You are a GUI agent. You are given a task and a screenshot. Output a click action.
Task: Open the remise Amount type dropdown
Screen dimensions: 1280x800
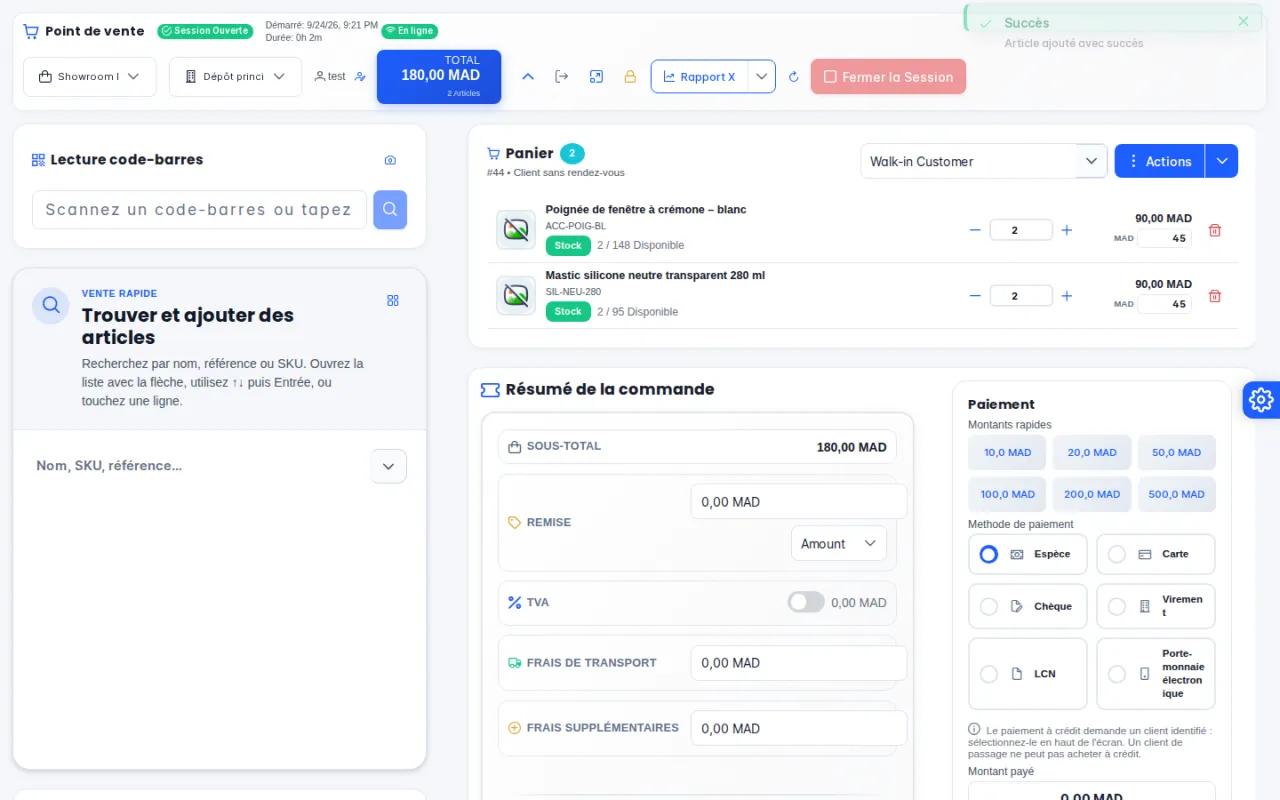pos(839,543)
